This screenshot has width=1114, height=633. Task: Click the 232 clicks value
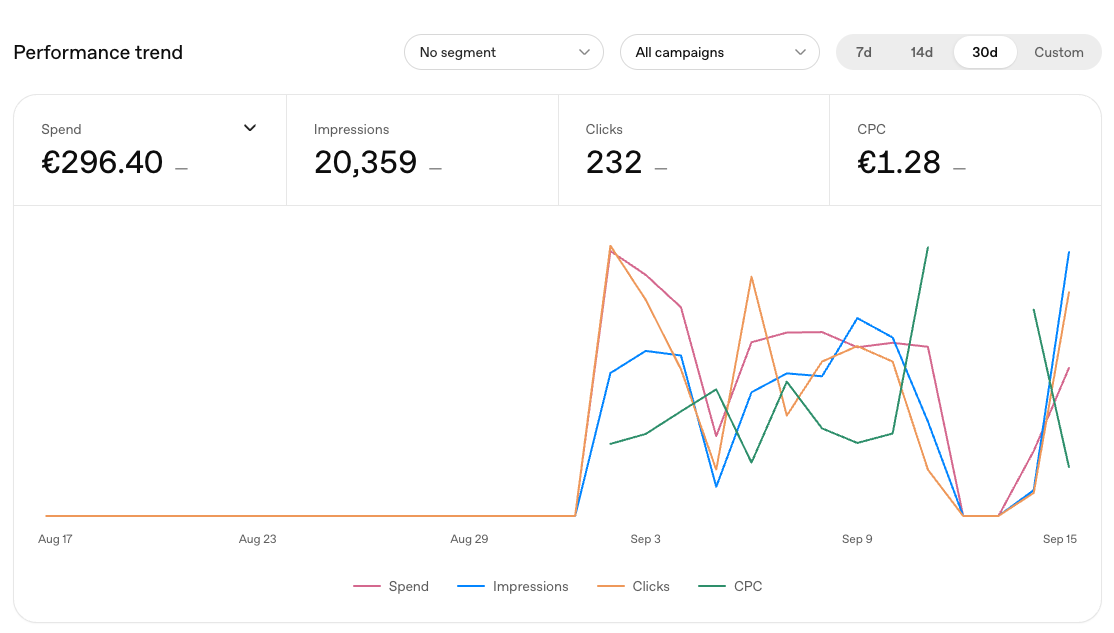click(x=614, y=162)
